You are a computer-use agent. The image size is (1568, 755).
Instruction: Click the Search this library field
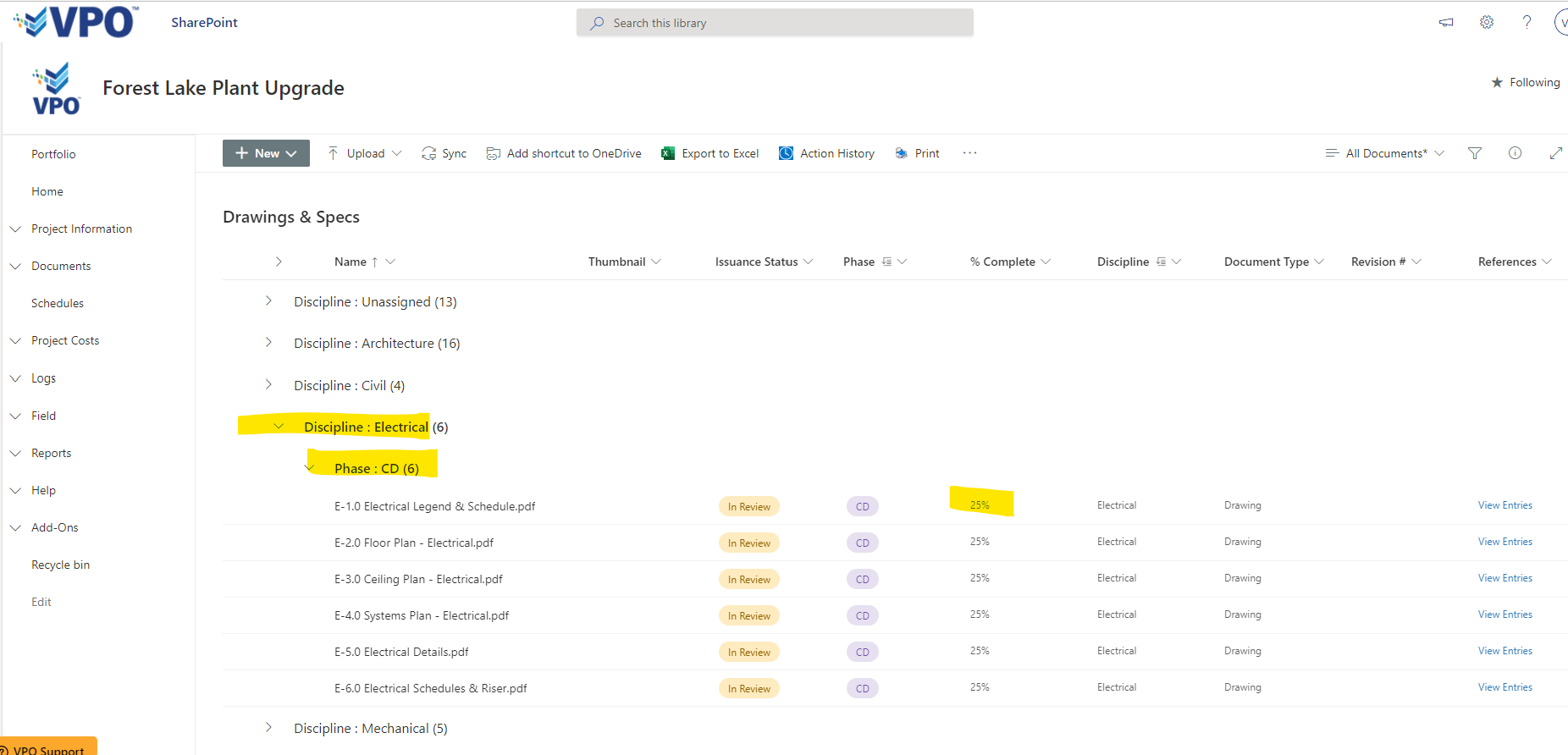click(775, 23)
